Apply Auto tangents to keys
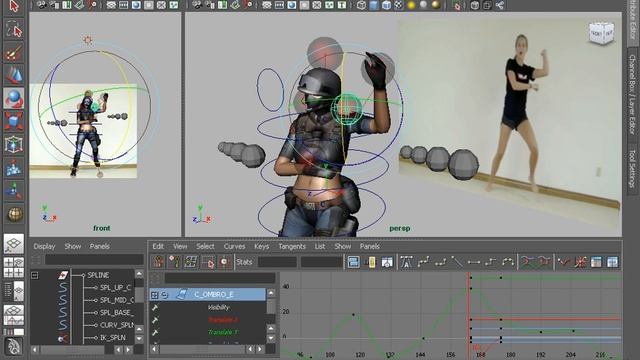Image resolution: width=640 pixels, height=360 pixels. [x=406, y=262]
